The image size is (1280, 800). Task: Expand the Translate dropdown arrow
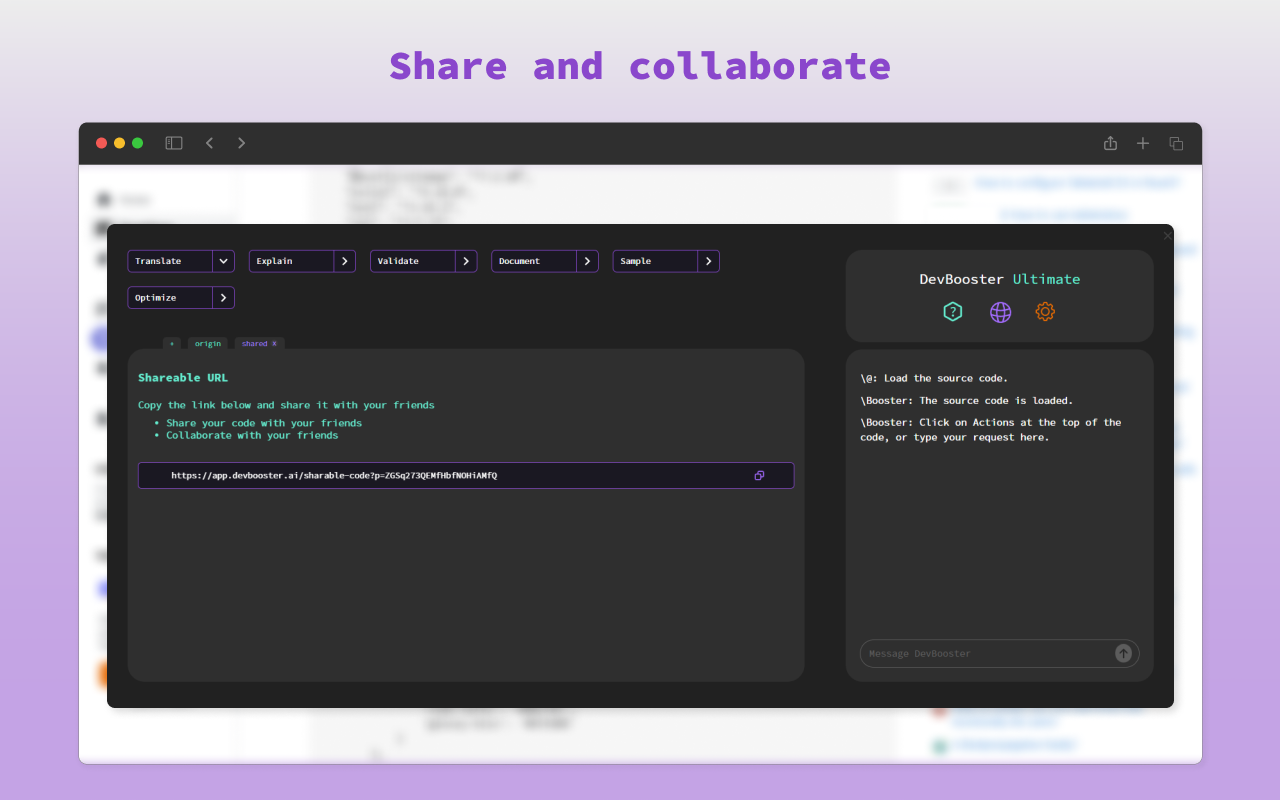(224, 261)
